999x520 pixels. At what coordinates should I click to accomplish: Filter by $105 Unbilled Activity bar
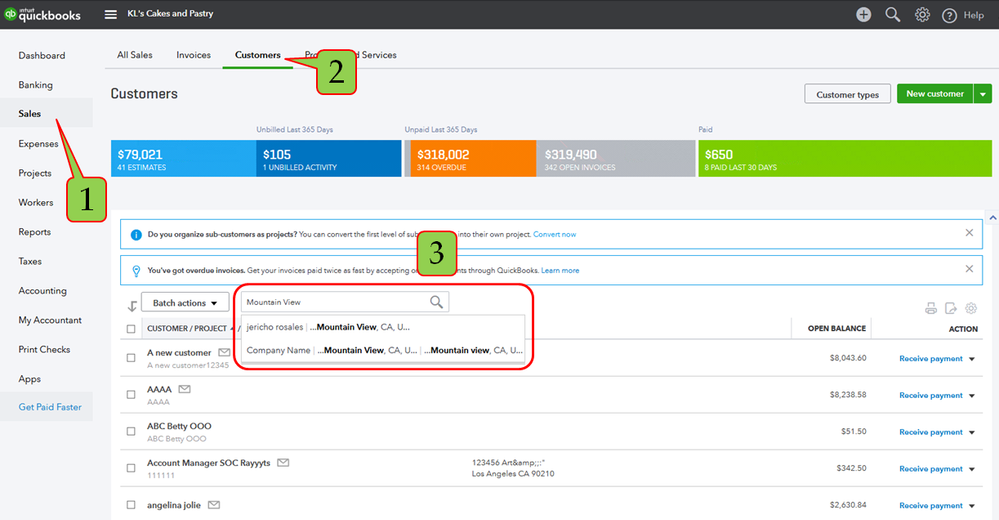329,159
